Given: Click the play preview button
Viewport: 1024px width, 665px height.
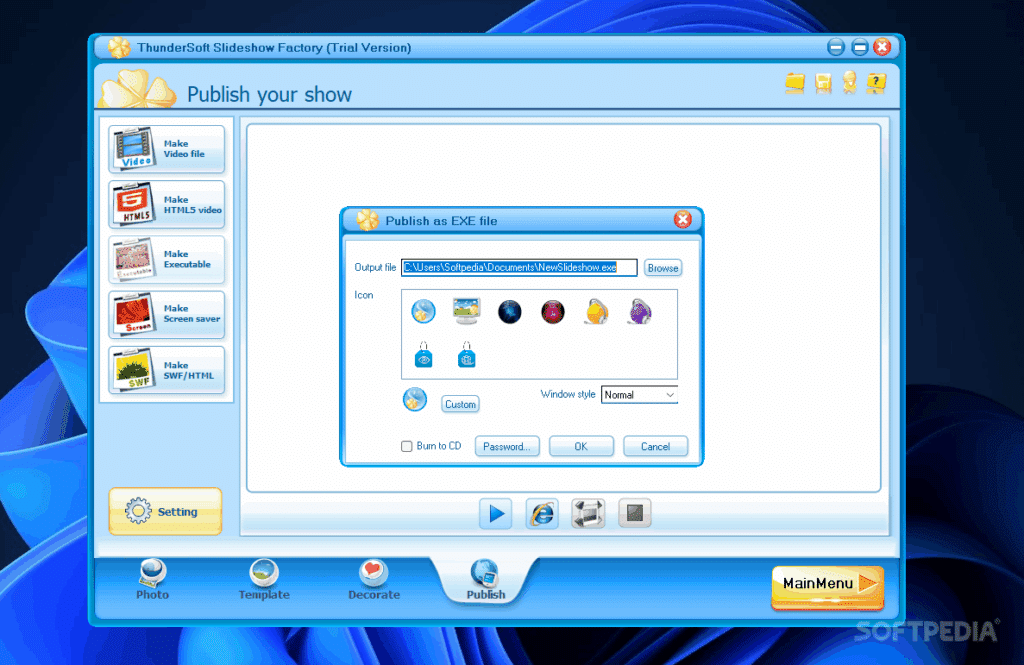Looking at the screenshot, I should [495, 513].
